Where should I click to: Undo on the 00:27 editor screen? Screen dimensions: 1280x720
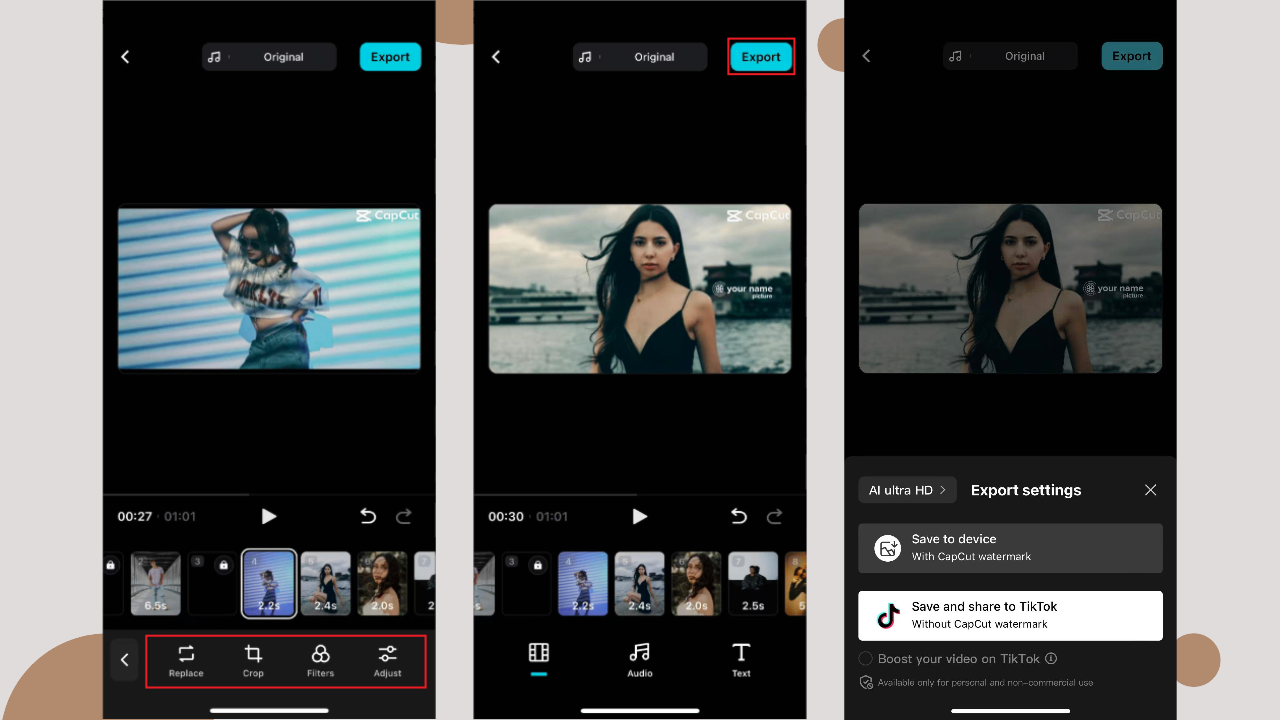(x=368, y=516)
